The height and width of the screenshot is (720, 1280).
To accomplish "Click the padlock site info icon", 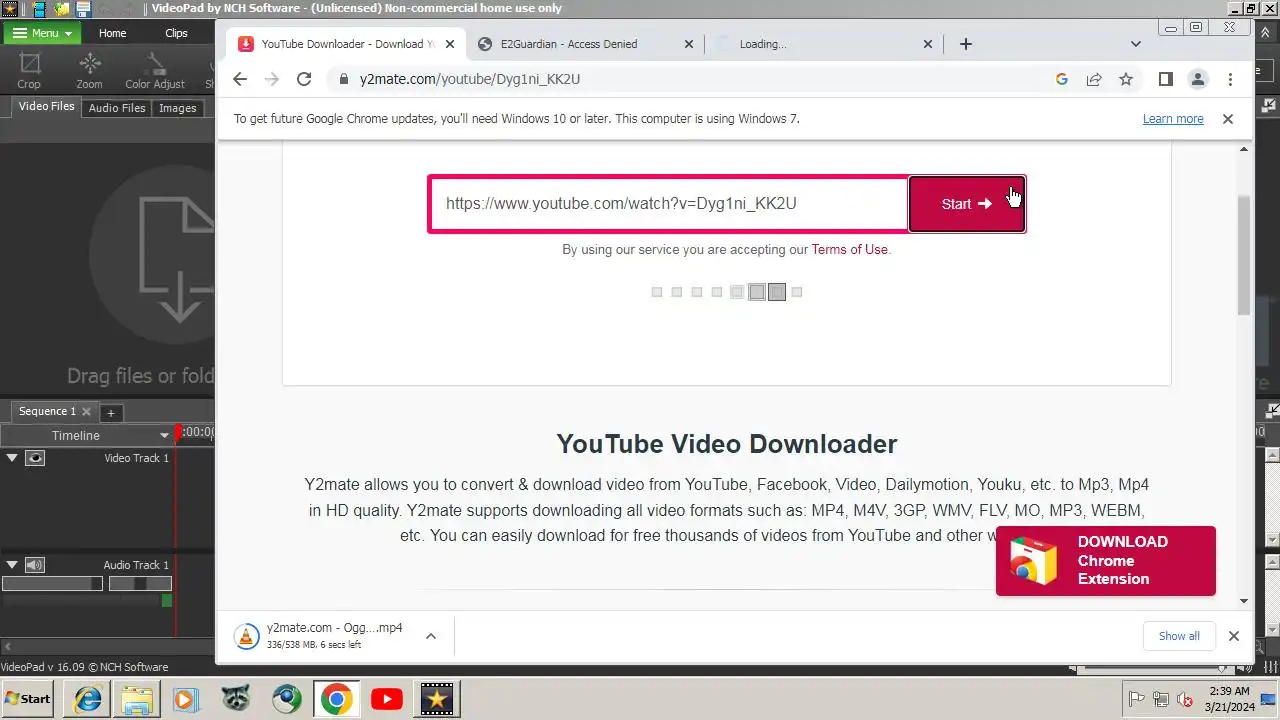I will point(343,79).
